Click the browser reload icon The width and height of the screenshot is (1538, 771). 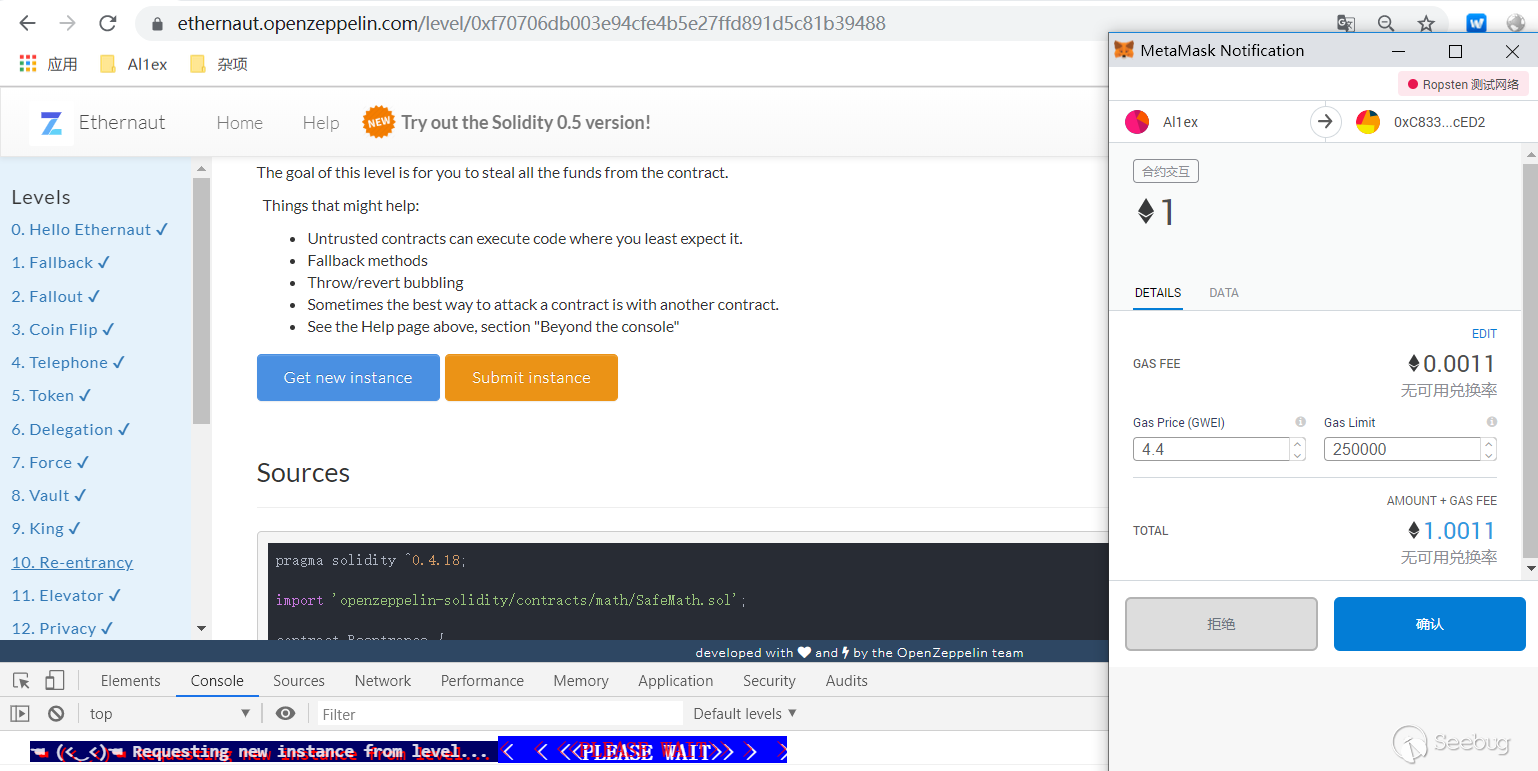(107, 23)
